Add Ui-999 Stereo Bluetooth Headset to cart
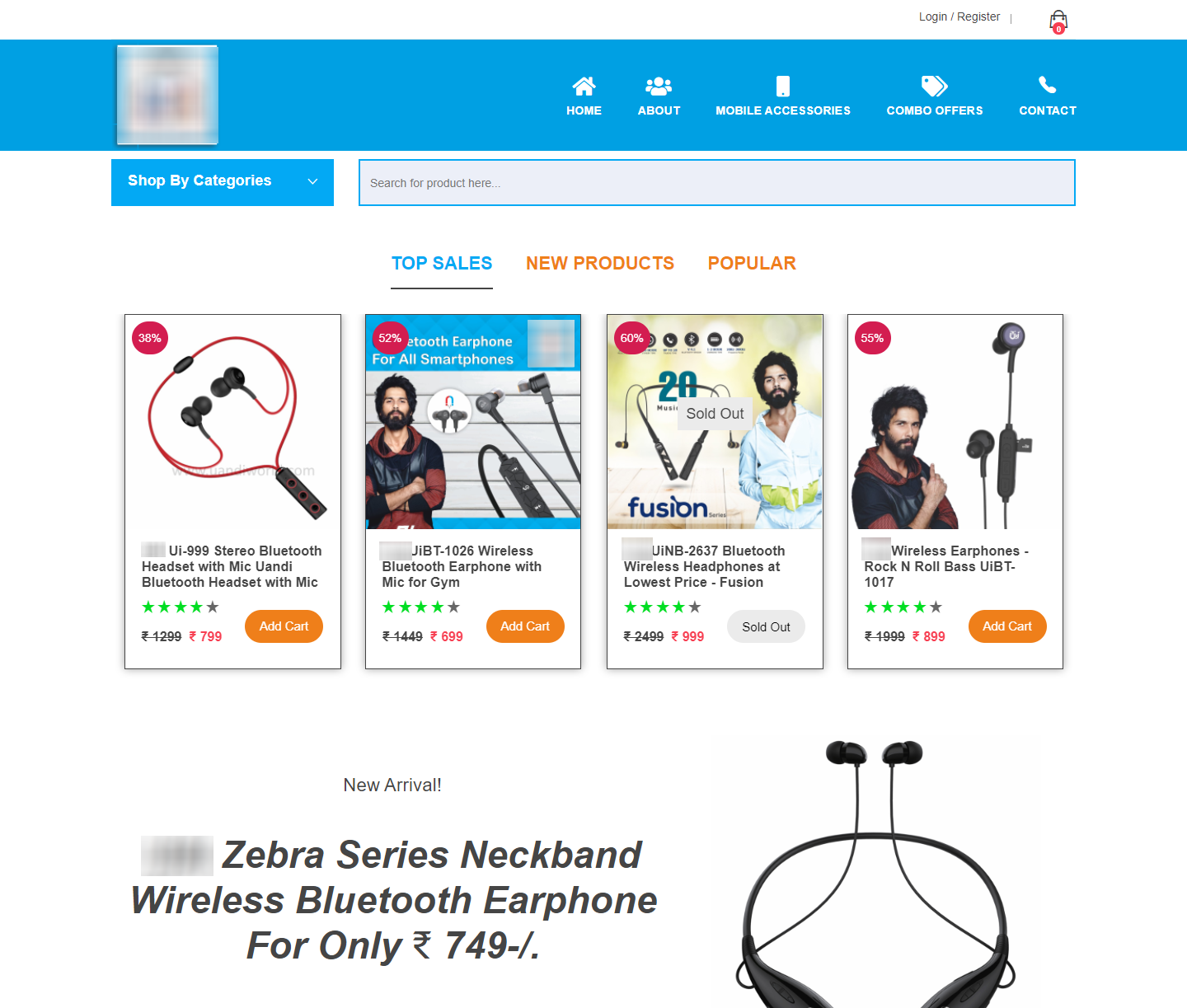Viewport: 1187px width, 1008px height. 284,626
